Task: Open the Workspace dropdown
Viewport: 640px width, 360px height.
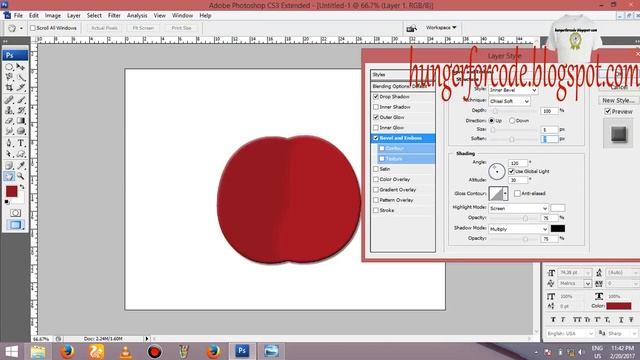Action: click(441, 28)
